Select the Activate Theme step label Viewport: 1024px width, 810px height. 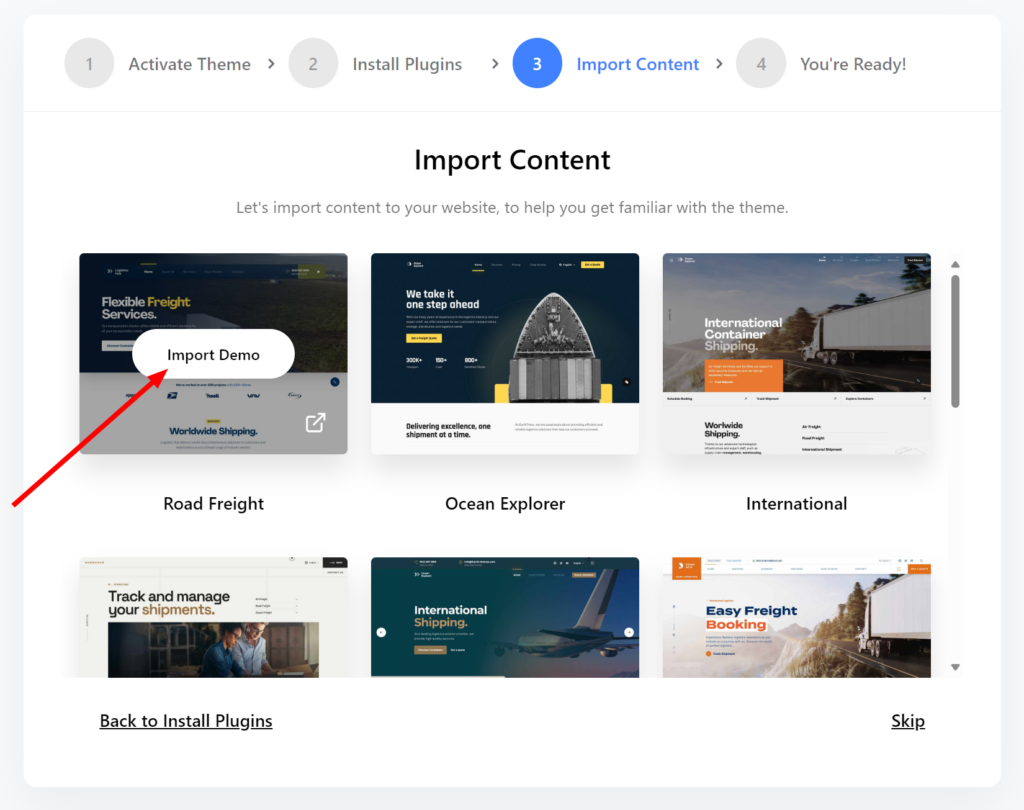189,63
